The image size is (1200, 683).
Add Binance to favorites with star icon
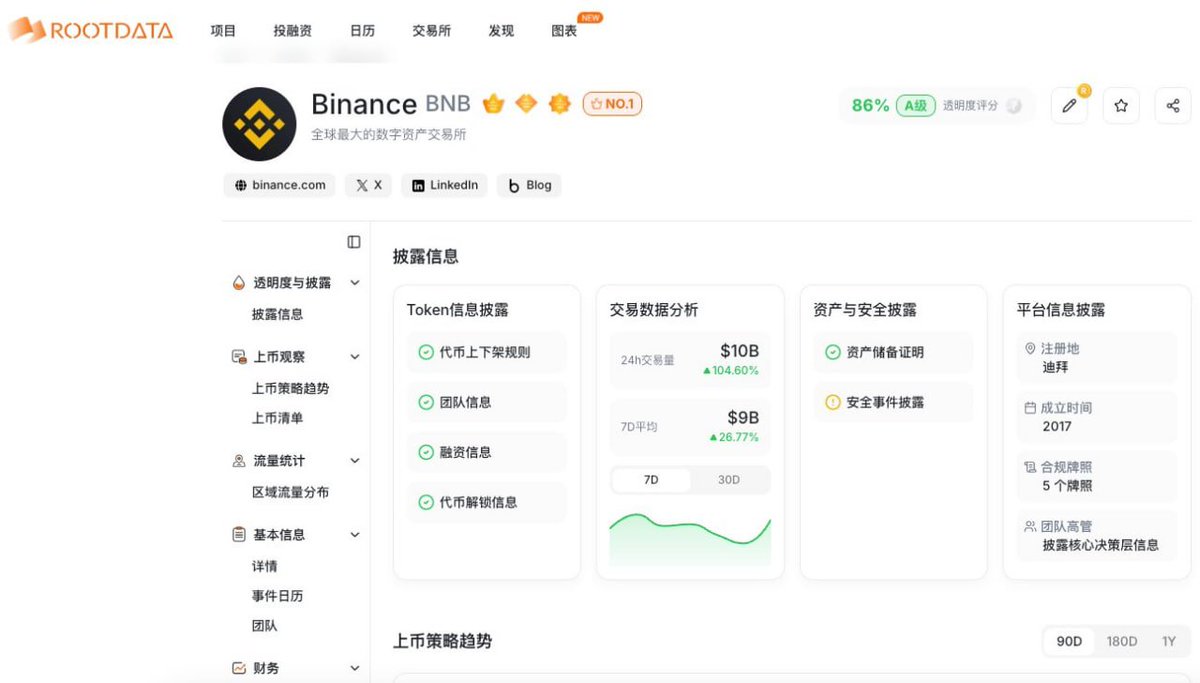click(1121, 105)
